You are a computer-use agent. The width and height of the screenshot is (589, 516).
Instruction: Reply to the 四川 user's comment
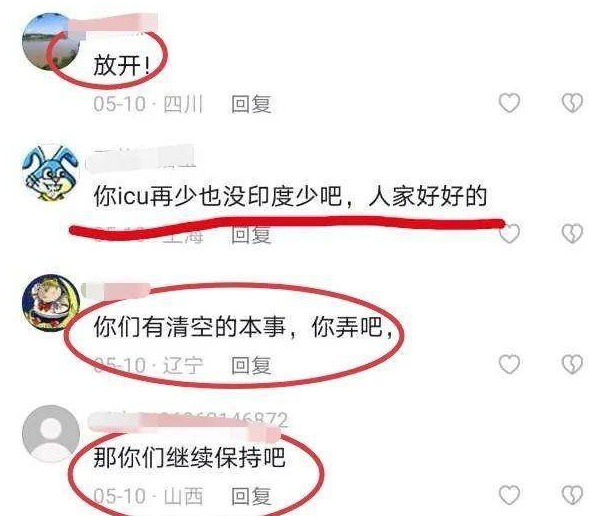[x=251, y=104]
